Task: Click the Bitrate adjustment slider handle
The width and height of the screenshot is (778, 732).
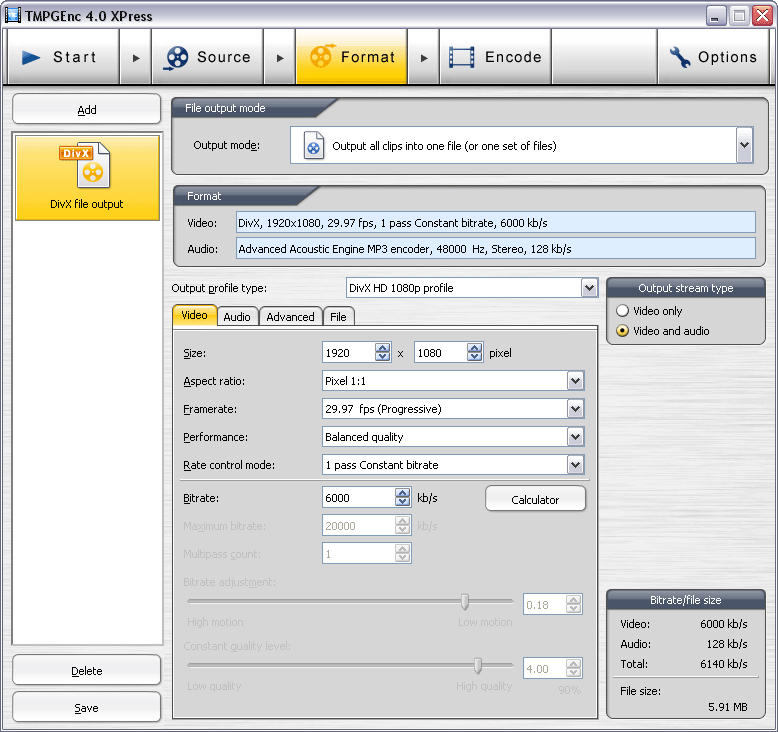Action: click(x=465, y=601)
